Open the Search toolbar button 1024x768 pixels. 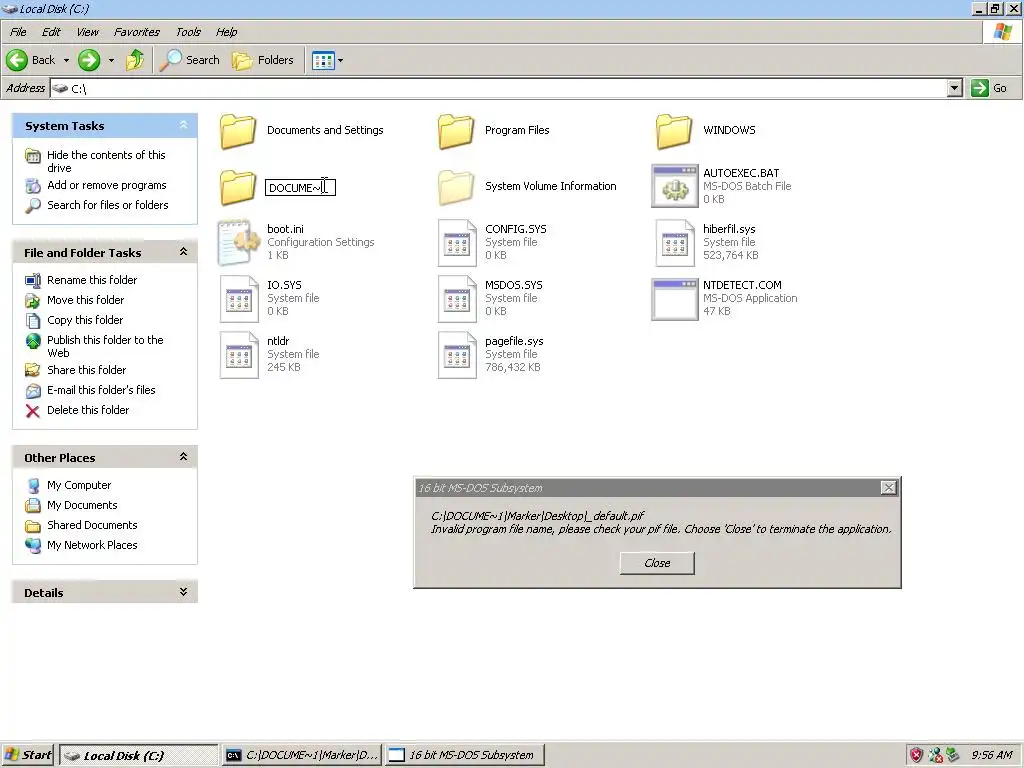click(x=190, y=60)
